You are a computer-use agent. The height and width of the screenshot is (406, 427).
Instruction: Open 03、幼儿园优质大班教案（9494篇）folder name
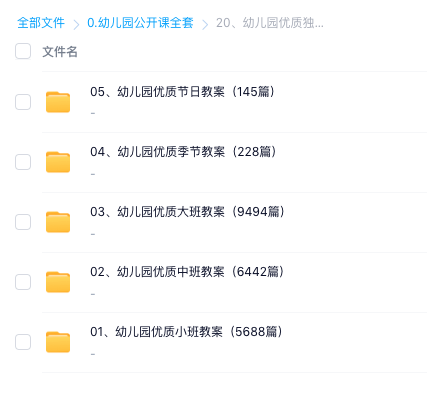[187, 212]
